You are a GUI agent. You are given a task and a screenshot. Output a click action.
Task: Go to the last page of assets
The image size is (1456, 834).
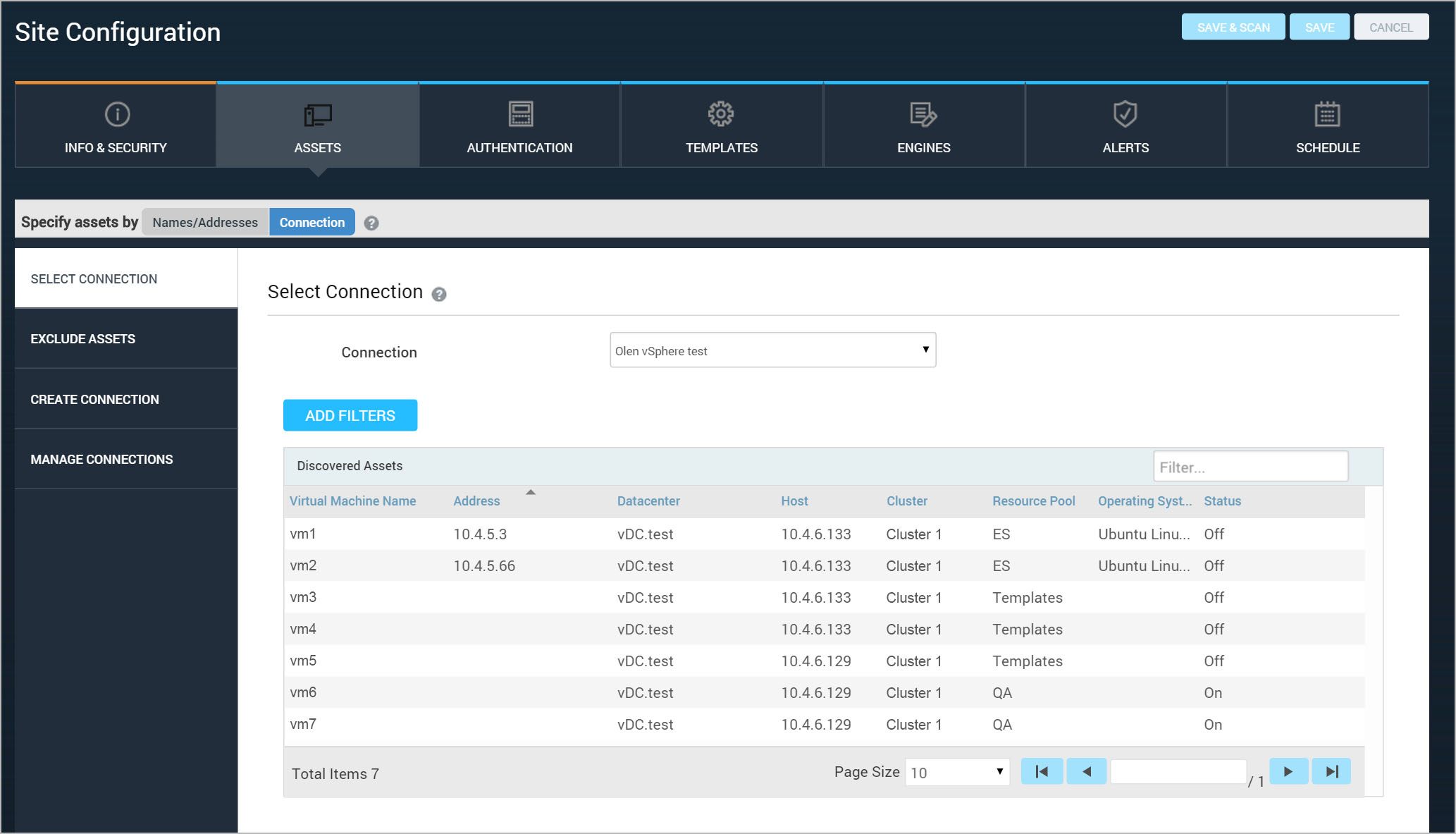(x=1331, y=772)
